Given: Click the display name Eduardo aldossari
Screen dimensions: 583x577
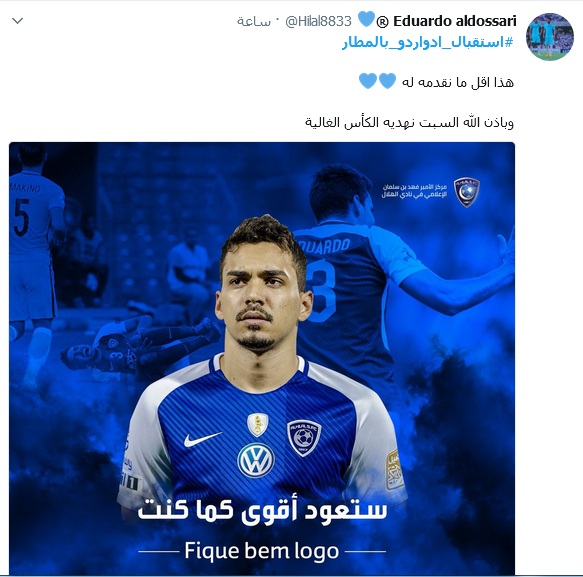Looking at the screenshot, I should point(455,21).
